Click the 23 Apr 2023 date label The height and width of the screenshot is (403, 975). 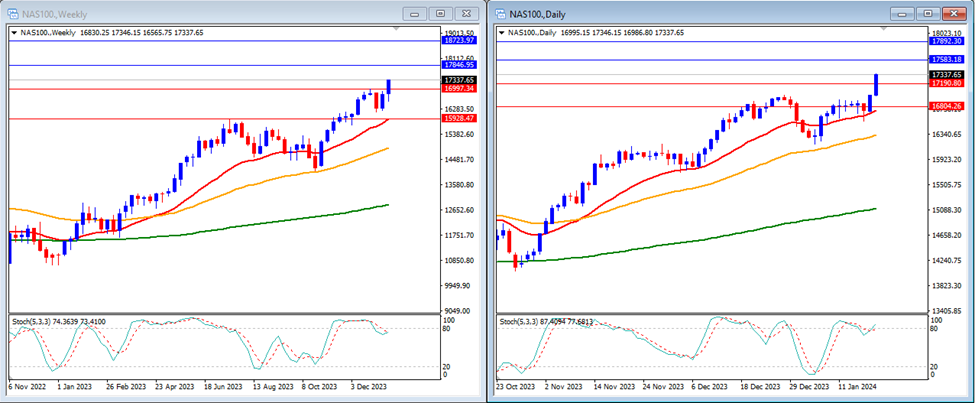[175, 387]
